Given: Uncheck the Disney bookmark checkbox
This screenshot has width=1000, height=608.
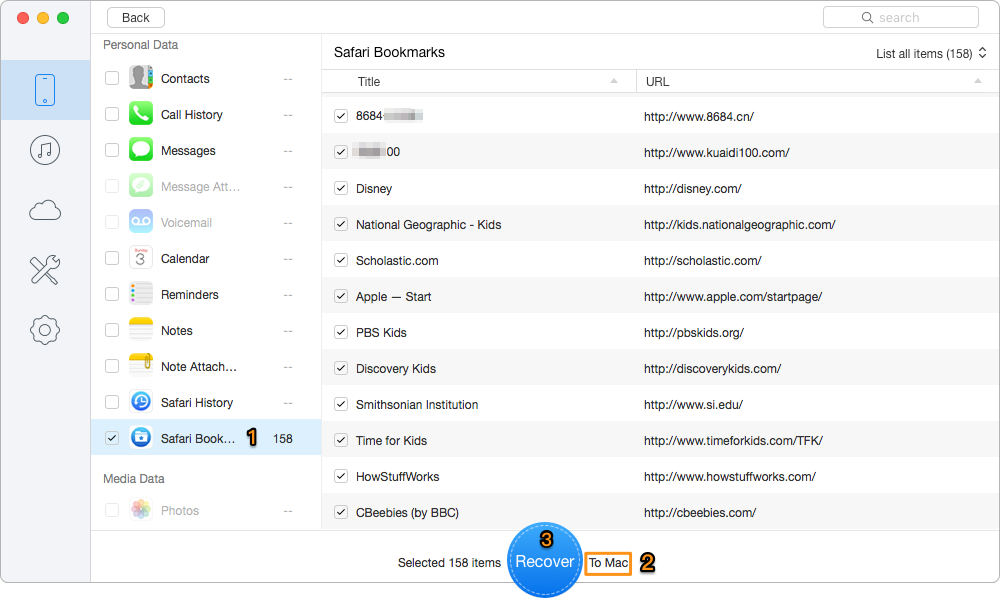Looking at the screenshot, I should tap(341, 188).
